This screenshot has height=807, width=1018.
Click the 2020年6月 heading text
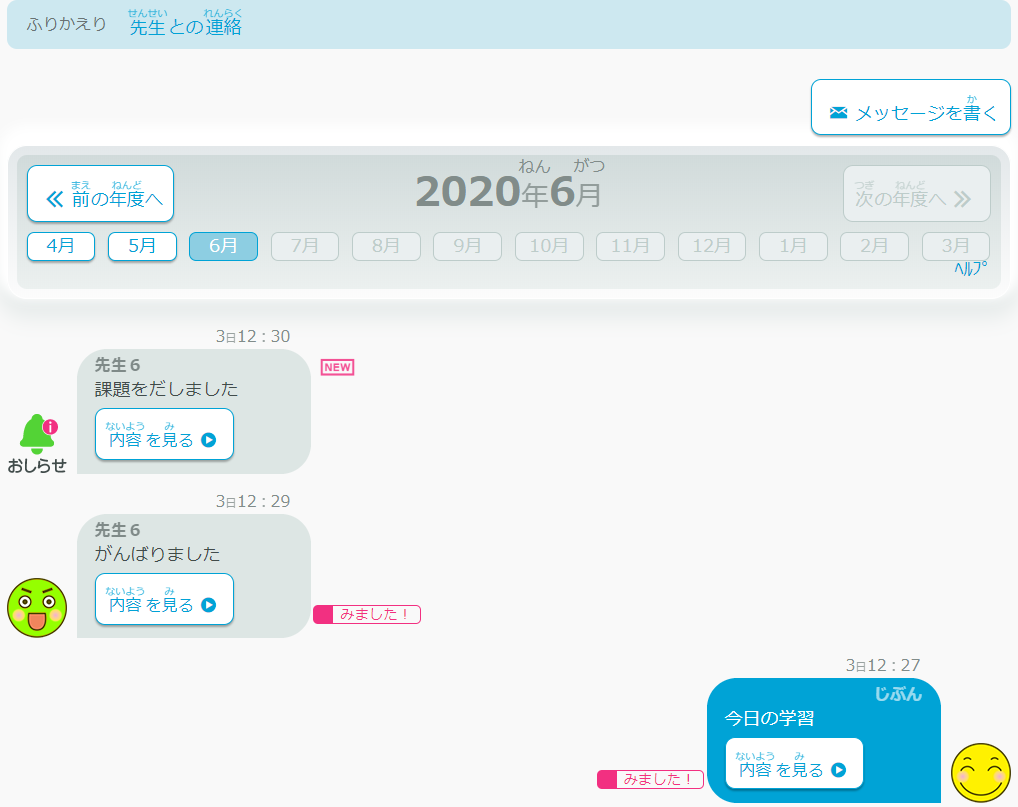click(x=509, y=186)
